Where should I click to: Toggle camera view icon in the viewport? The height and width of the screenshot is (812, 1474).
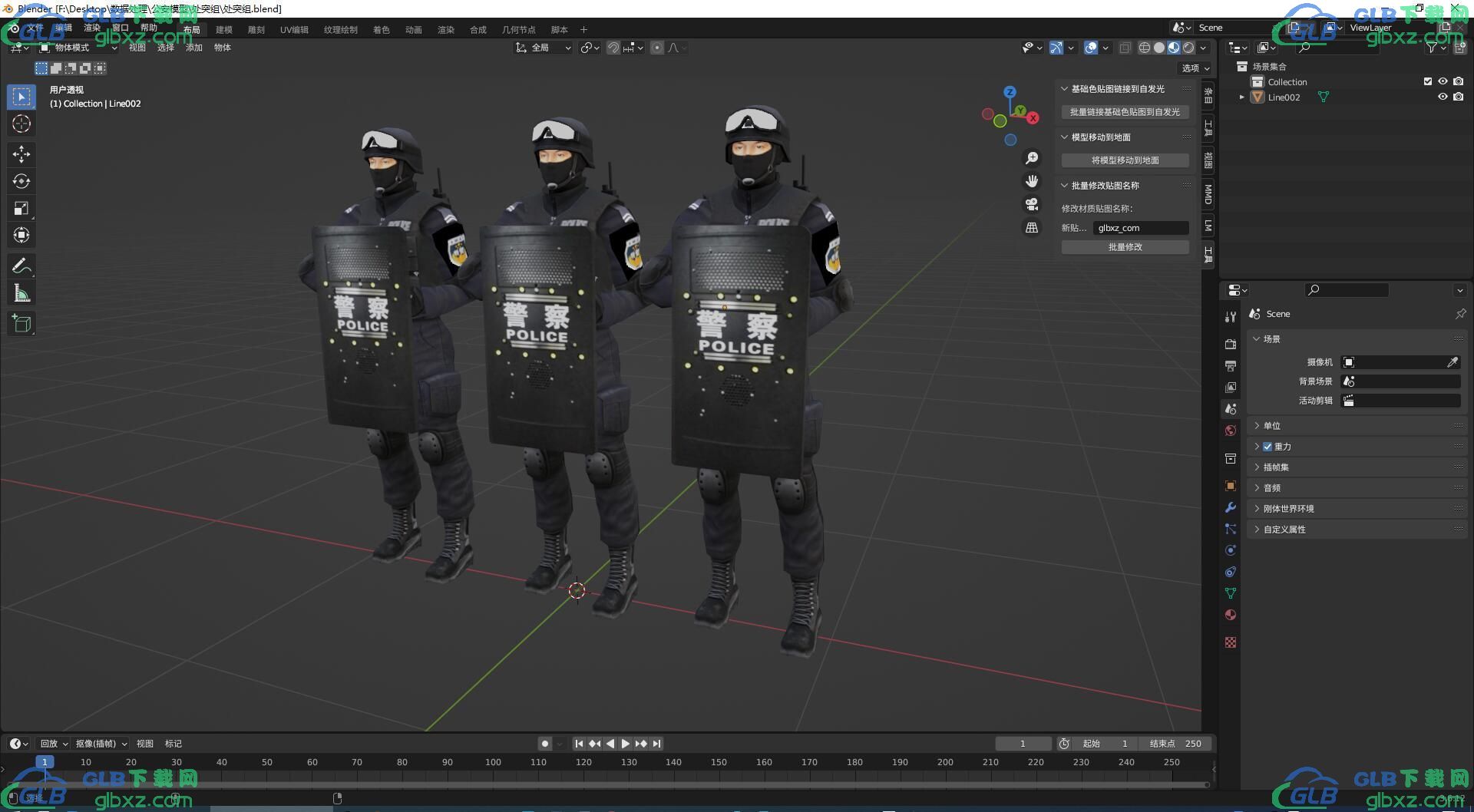click(x=1032, y=204)
